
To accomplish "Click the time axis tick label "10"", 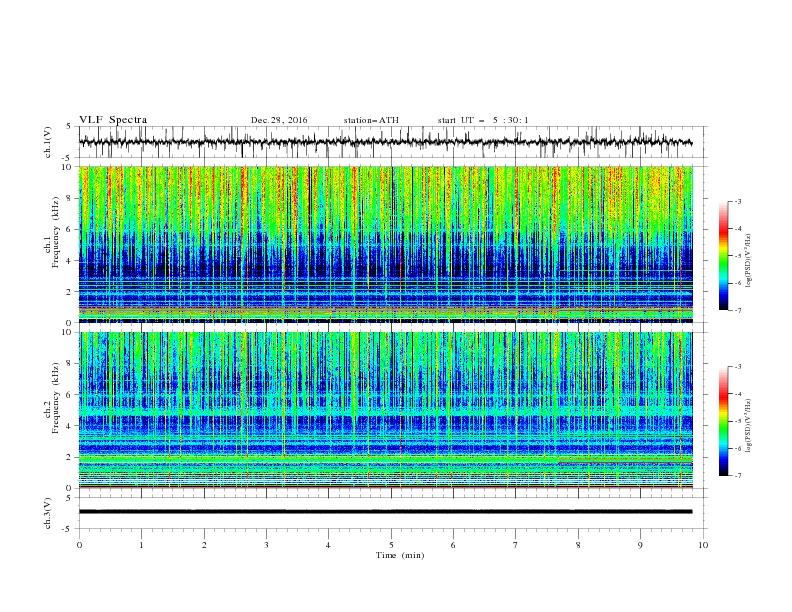I will click(703, 545).
